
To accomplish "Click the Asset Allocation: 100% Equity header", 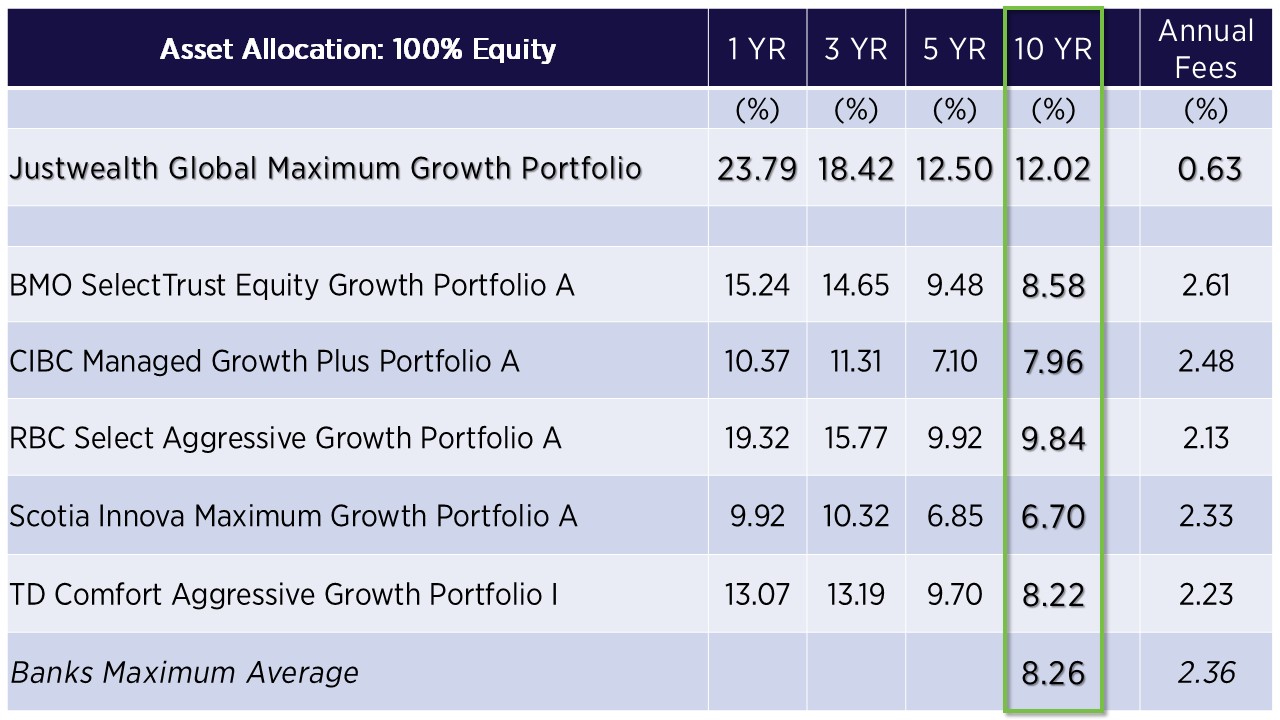I will (x=357, y=49).
